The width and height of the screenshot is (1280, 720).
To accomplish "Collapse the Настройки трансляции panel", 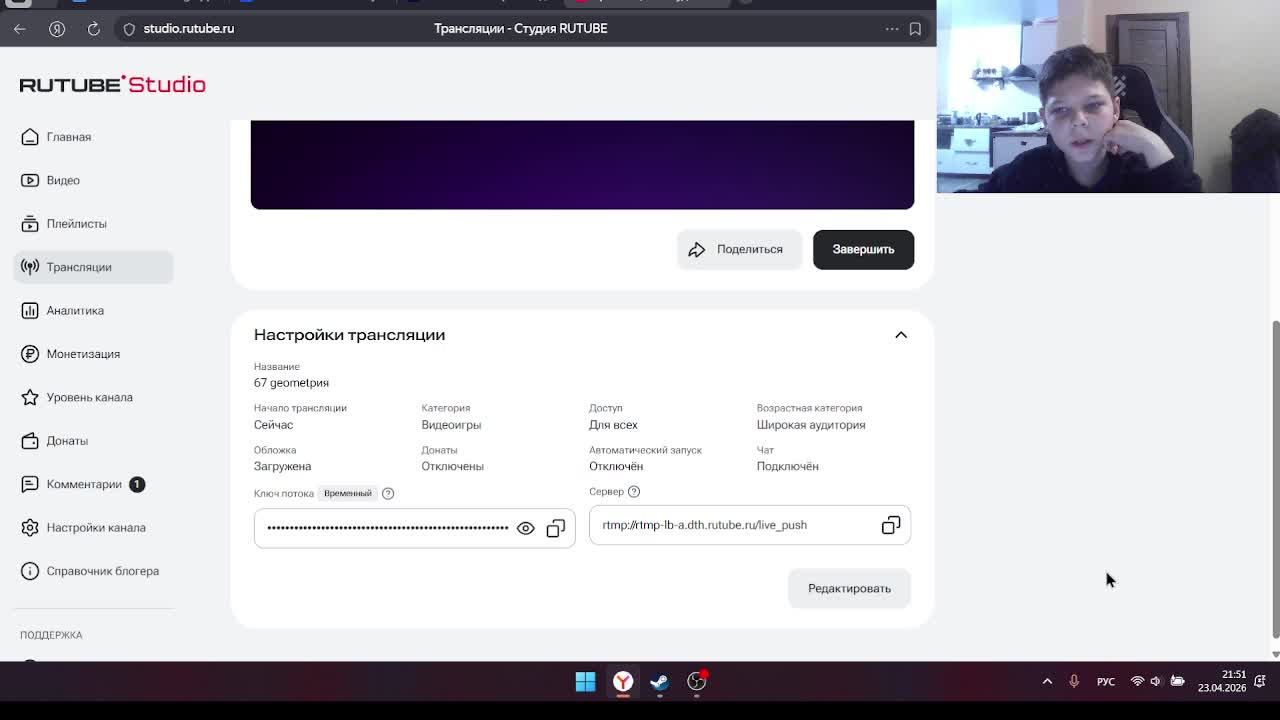I will tap(901, 335).
